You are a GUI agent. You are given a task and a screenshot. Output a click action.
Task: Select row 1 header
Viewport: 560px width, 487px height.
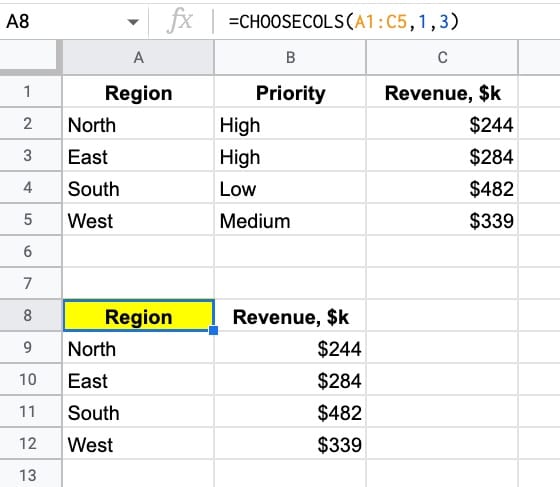[31, 91]
